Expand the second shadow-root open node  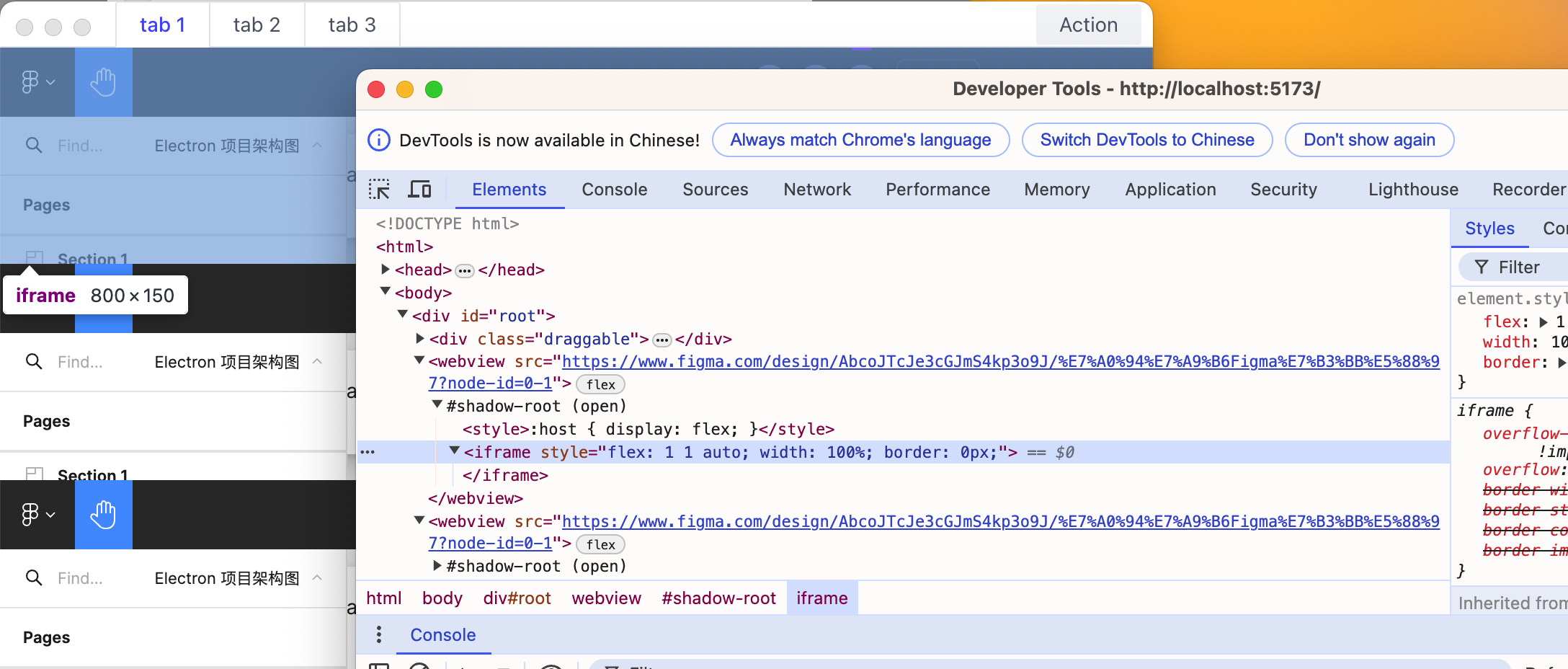(x=437, y=566)
